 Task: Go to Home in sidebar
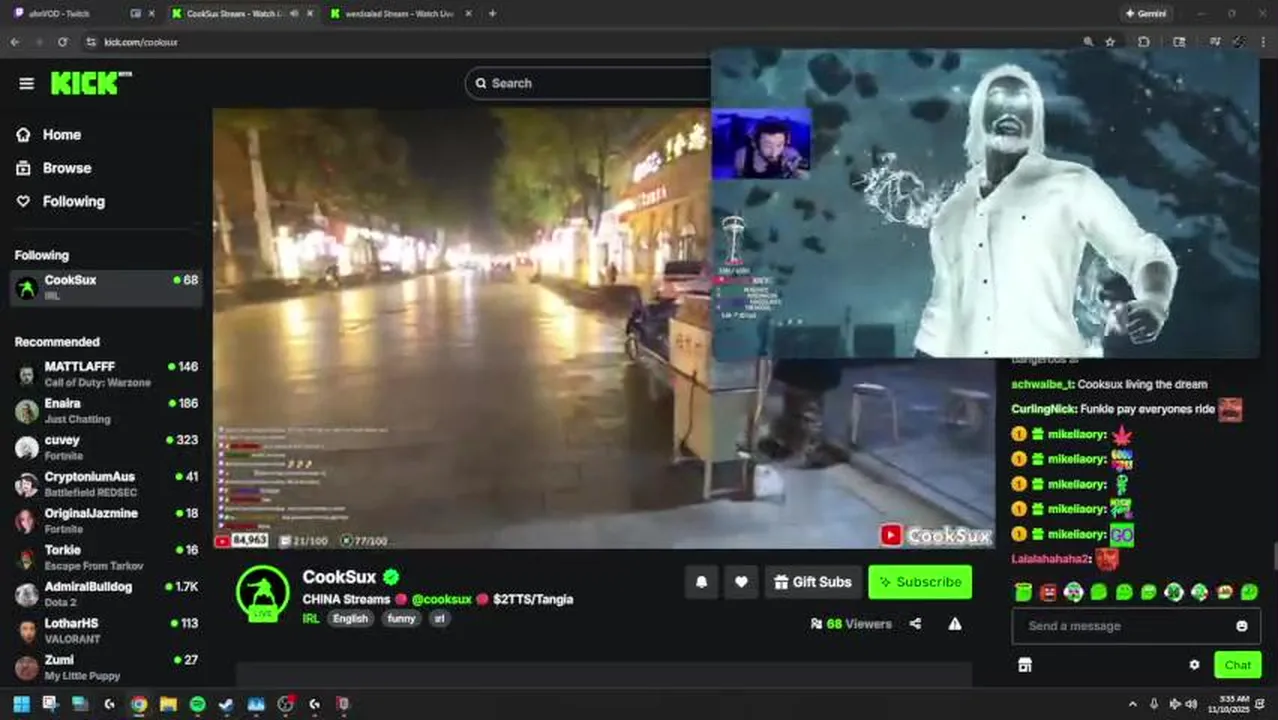[61, 134]
